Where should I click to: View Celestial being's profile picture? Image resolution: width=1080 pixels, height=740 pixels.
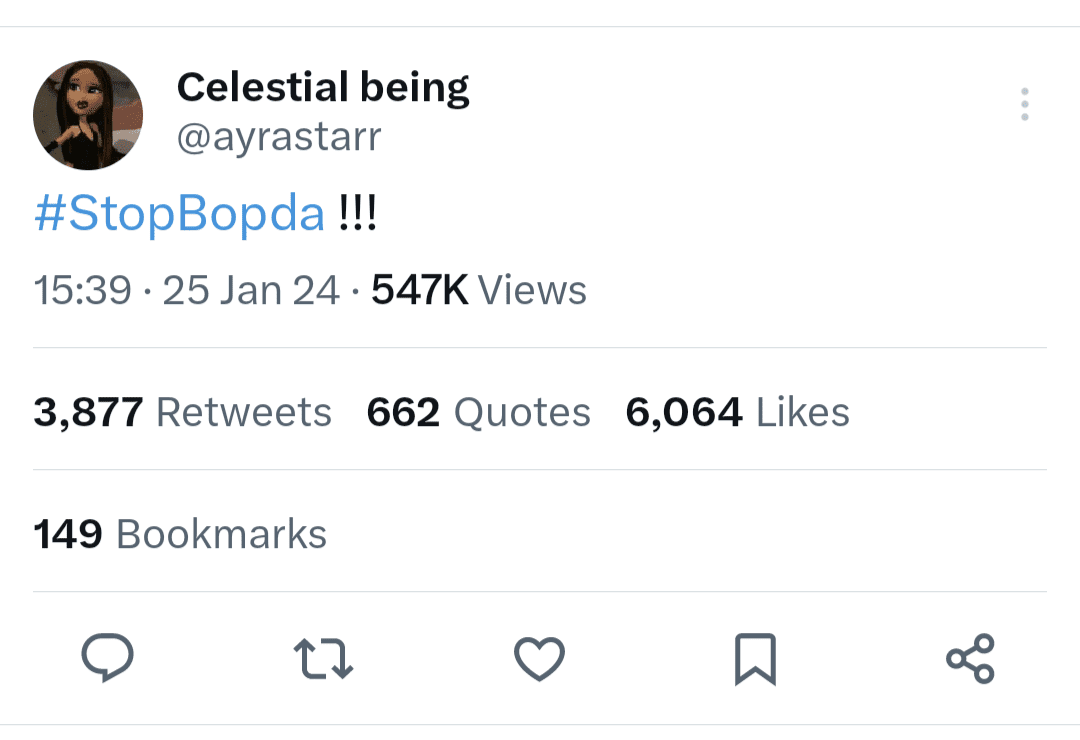coord(88,115)
